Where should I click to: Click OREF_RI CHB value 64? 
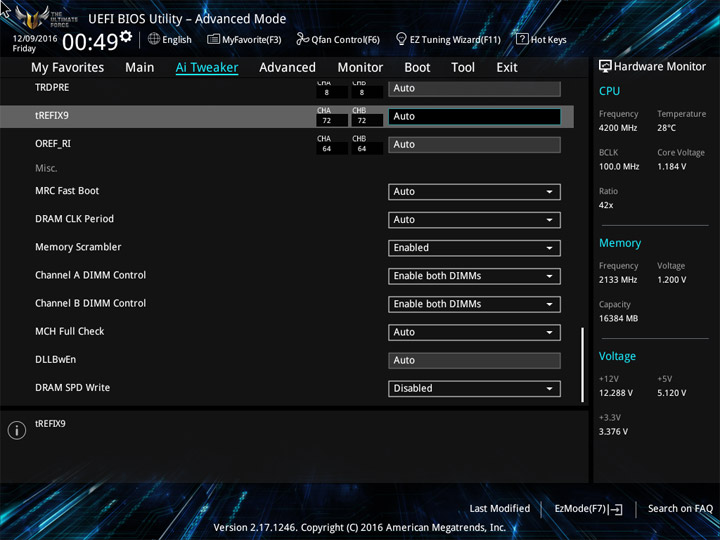pyautogui.click(x=367, y=149)
